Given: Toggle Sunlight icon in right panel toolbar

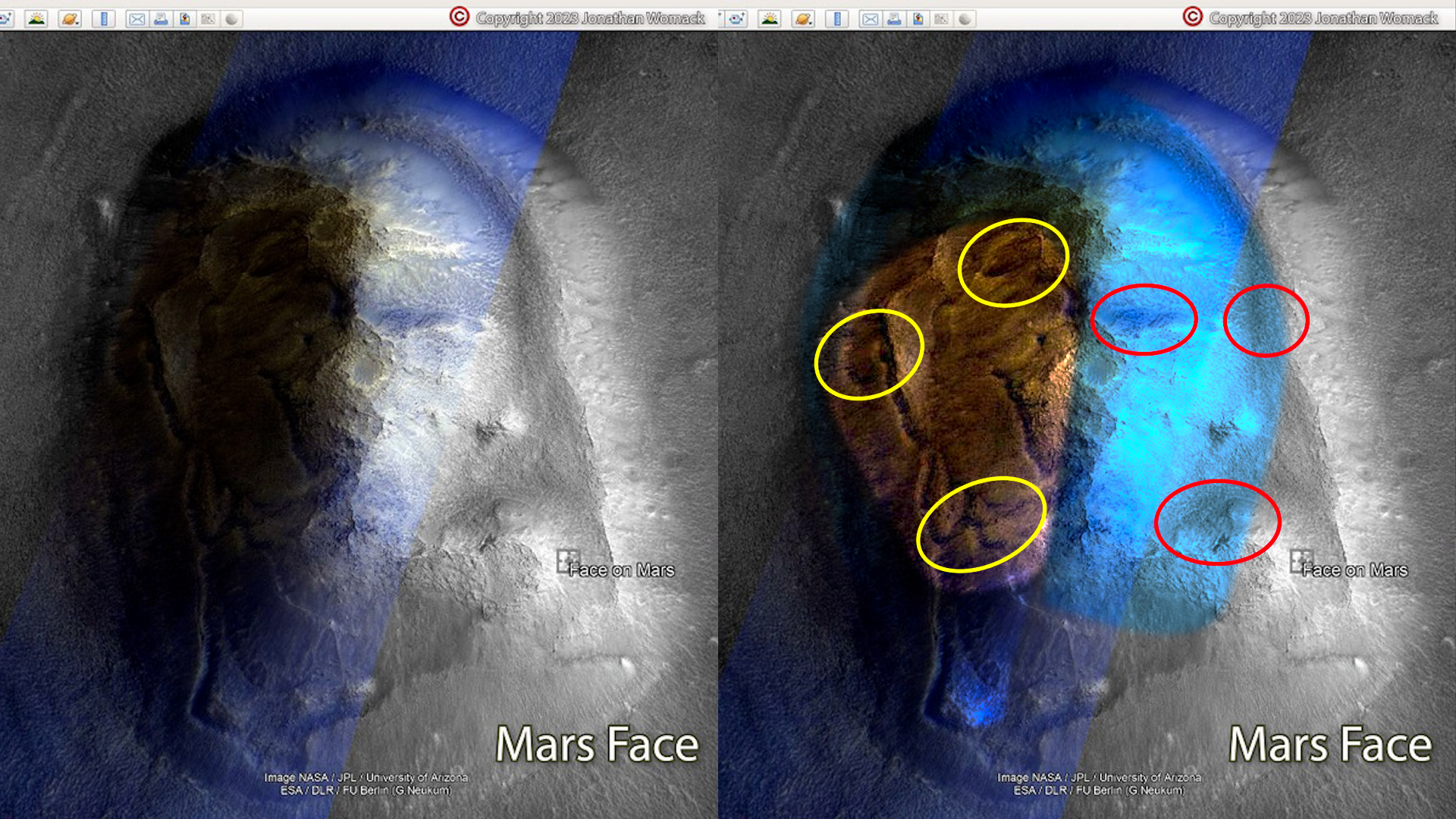Looking at the screenshot, I should (x=770, y=19).
